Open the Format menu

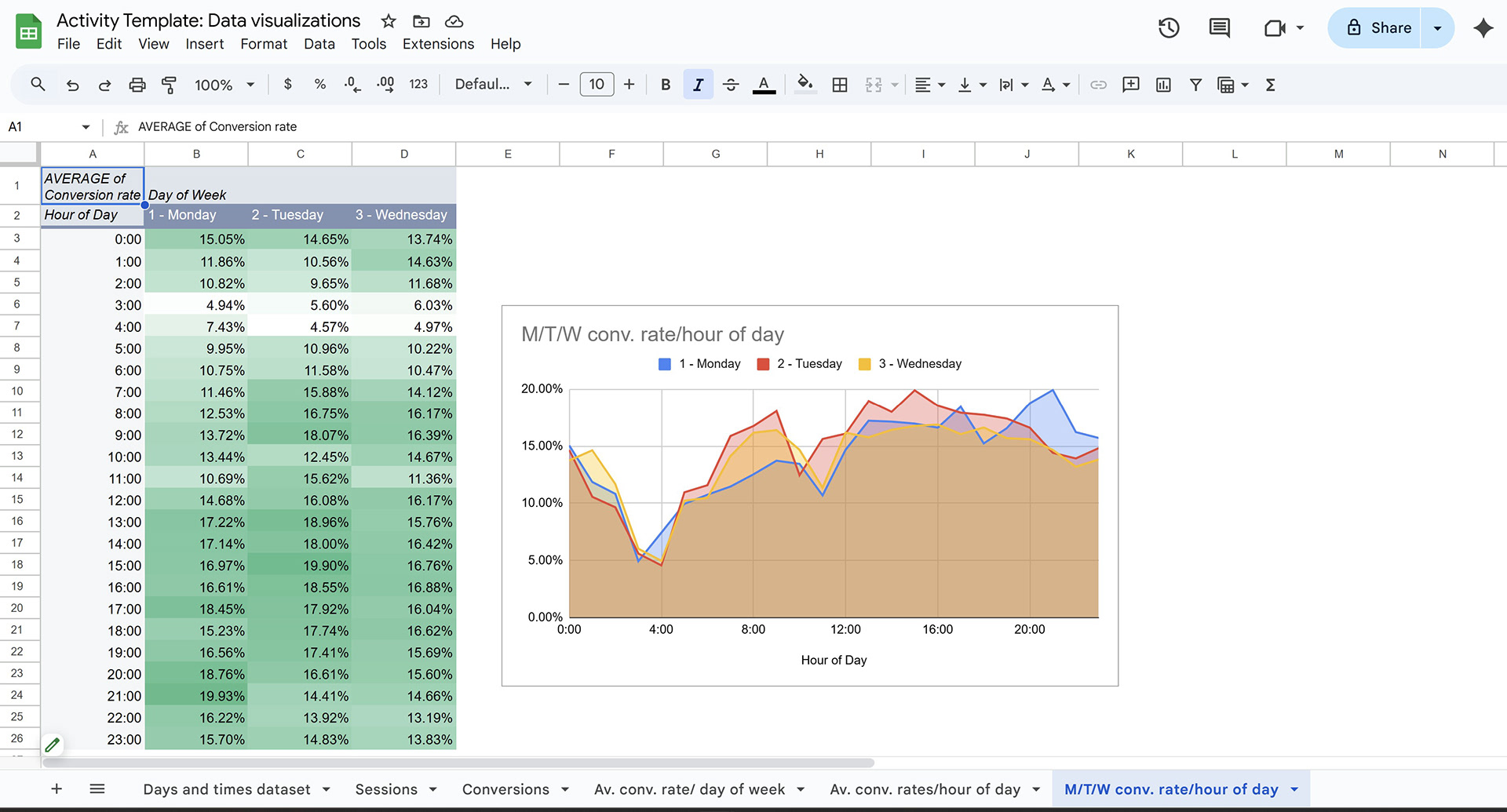[264, 44]
